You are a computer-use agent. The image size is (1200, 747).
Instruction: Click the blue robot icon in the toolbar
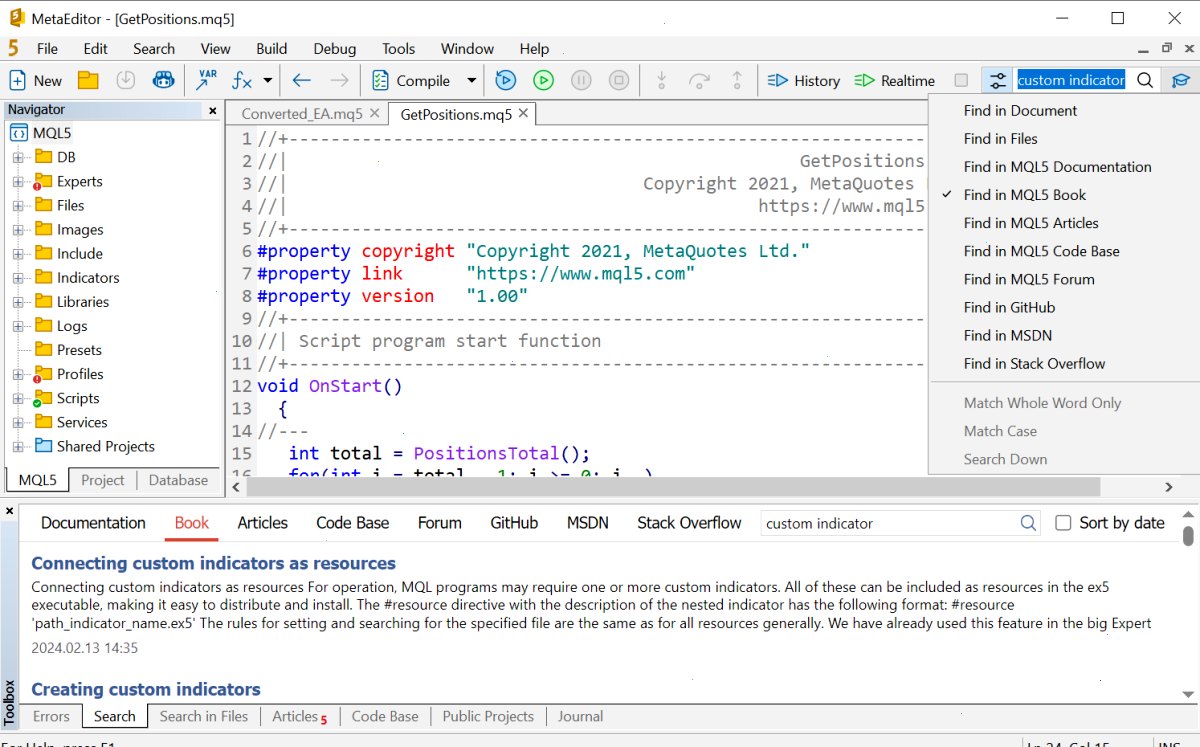click(163, 81)
